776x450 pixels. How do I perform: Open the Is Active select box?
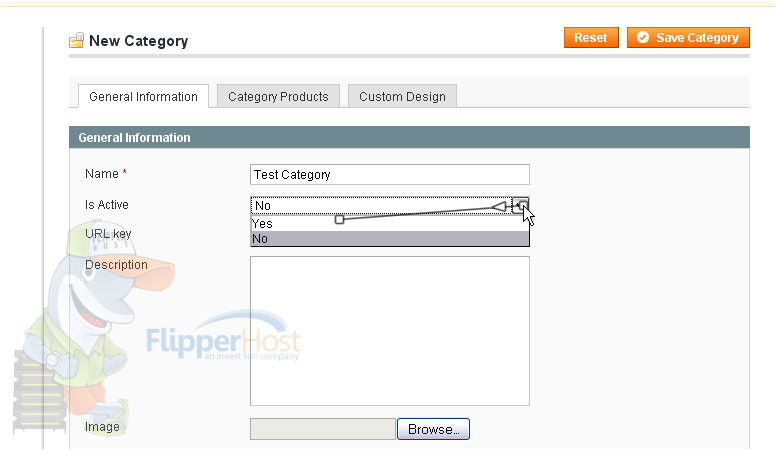(x=389, y=205)
